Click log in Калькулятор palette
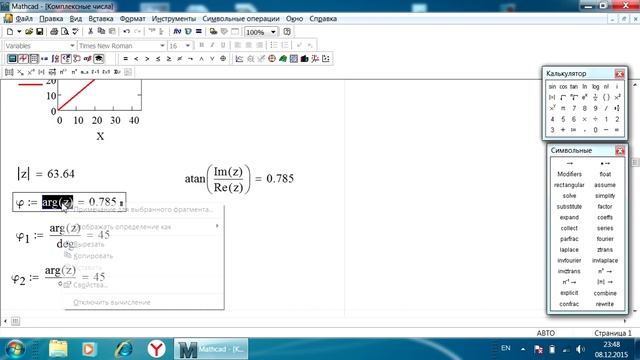Image resolution: width=640 pixels, height=360 pixels. pos(596,87)
